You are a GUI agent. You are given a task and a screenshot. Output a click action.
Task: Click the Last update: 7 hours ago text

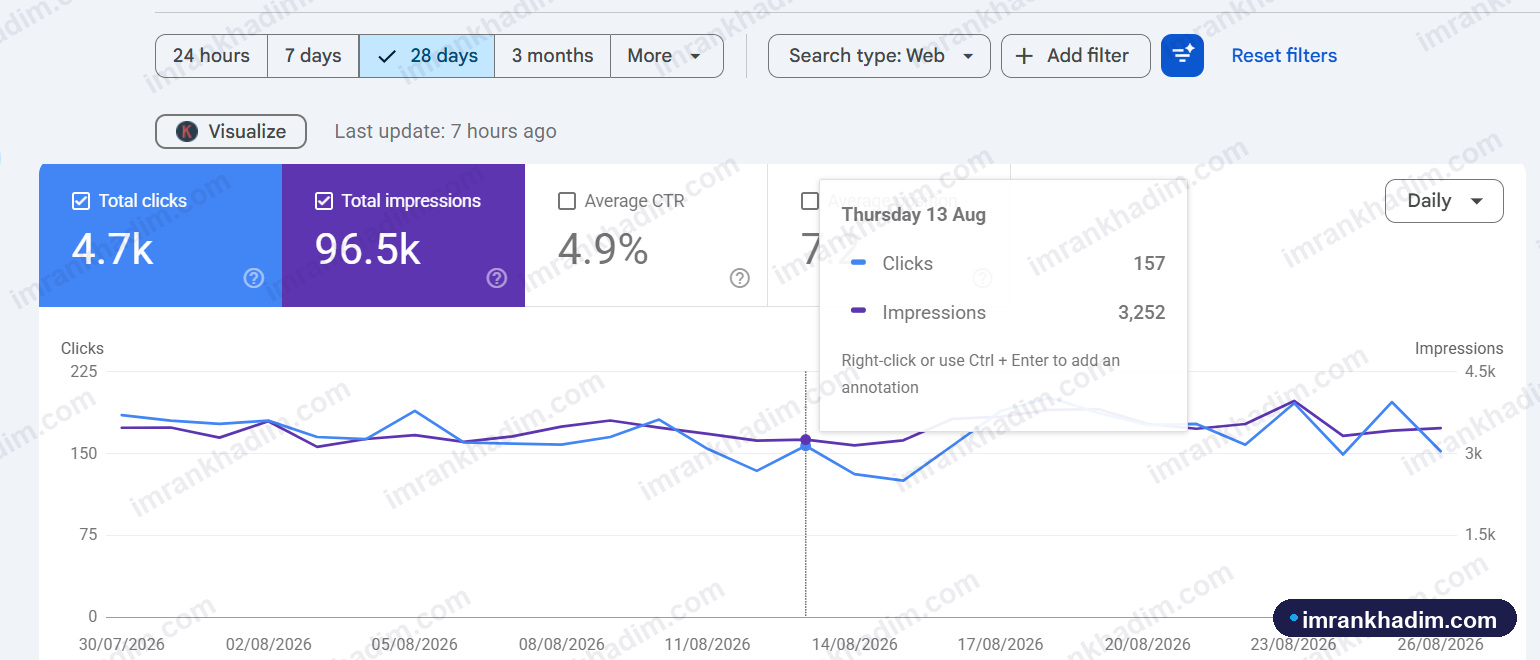[445, 131]
